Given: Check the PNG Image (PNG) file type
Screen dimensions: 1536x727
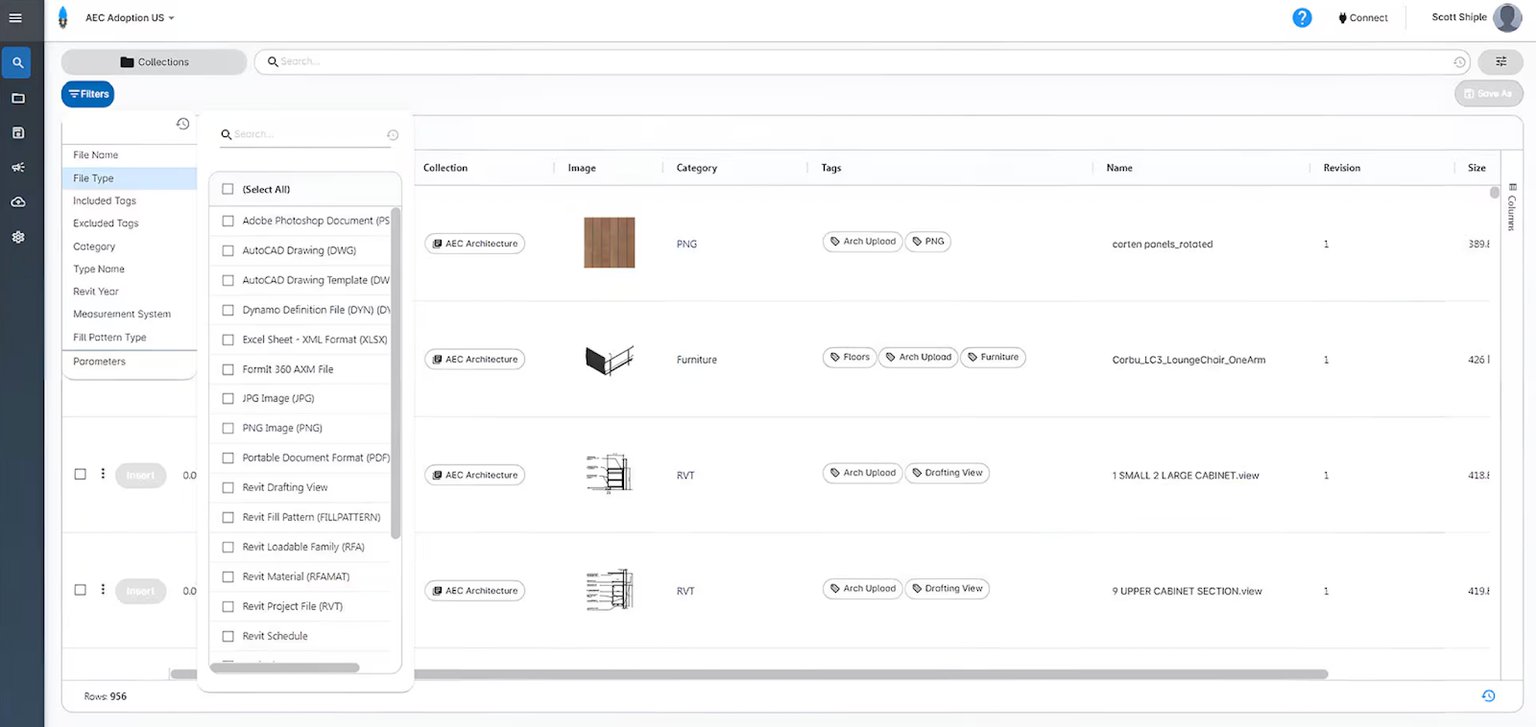Looking at the screenshot, I should click(227, 427).
